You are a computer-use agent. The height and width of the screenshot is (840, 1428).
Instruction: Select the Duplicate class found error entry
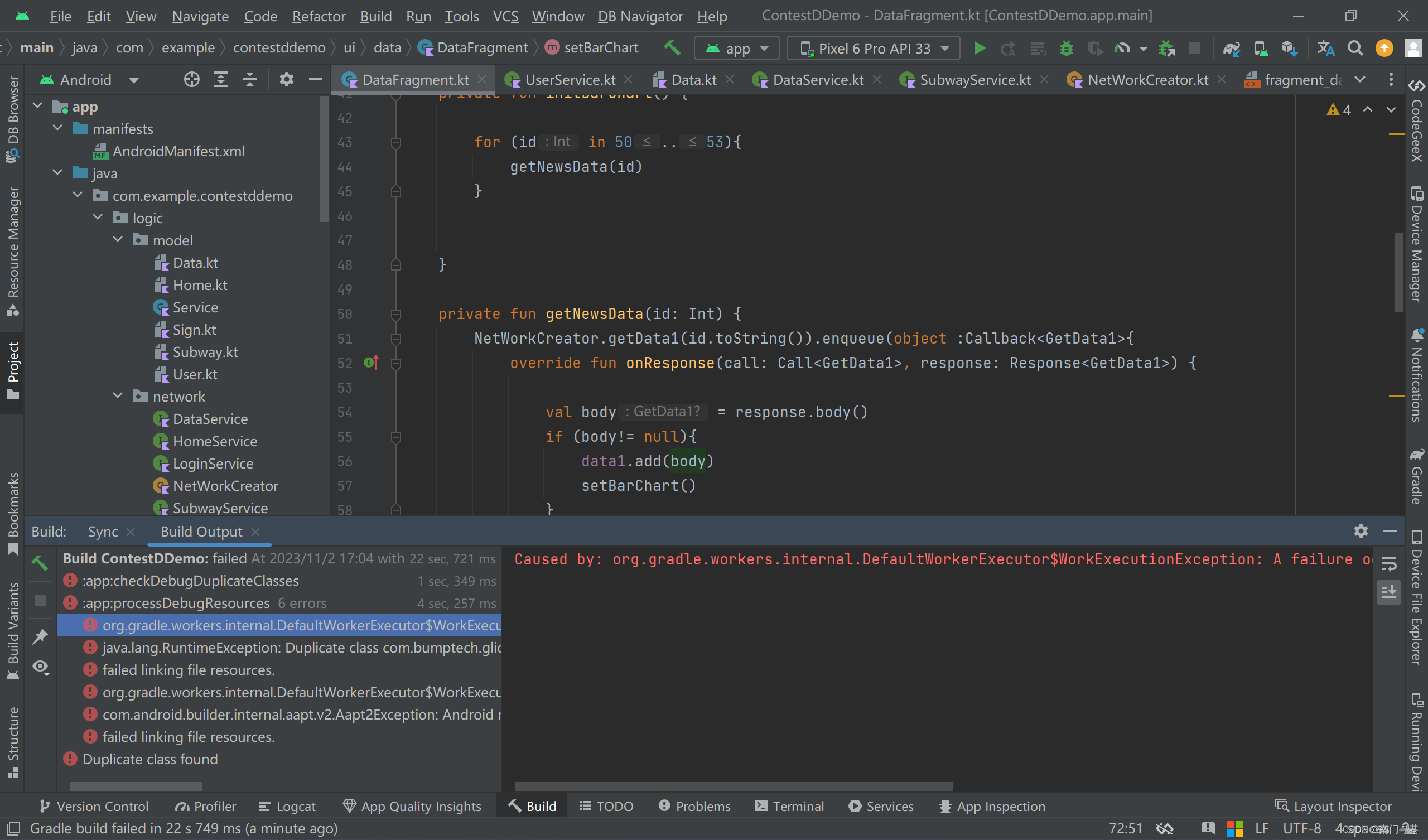pos(149,759)
